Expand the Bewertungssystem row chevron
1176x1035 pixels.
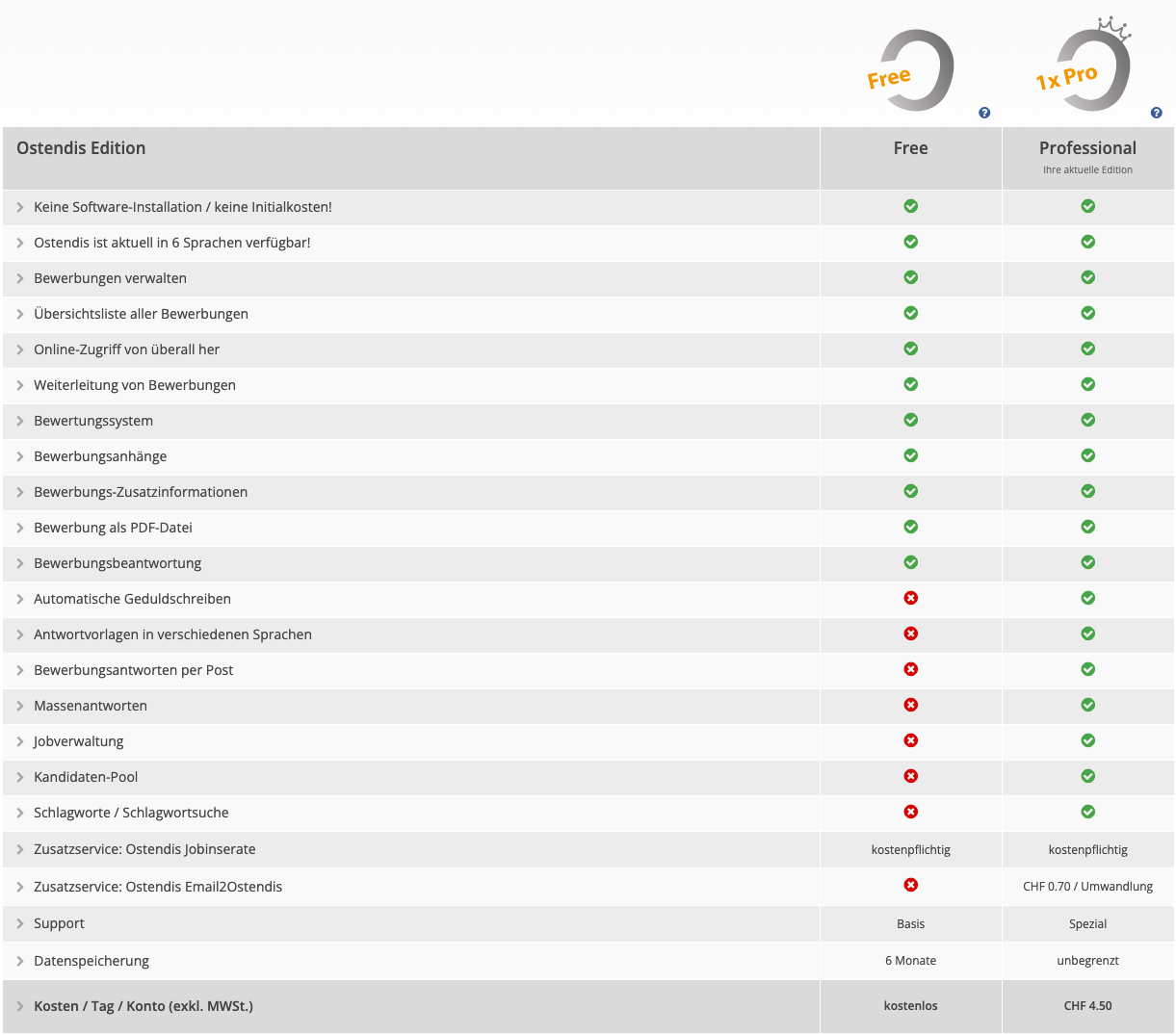click(20, 421)
